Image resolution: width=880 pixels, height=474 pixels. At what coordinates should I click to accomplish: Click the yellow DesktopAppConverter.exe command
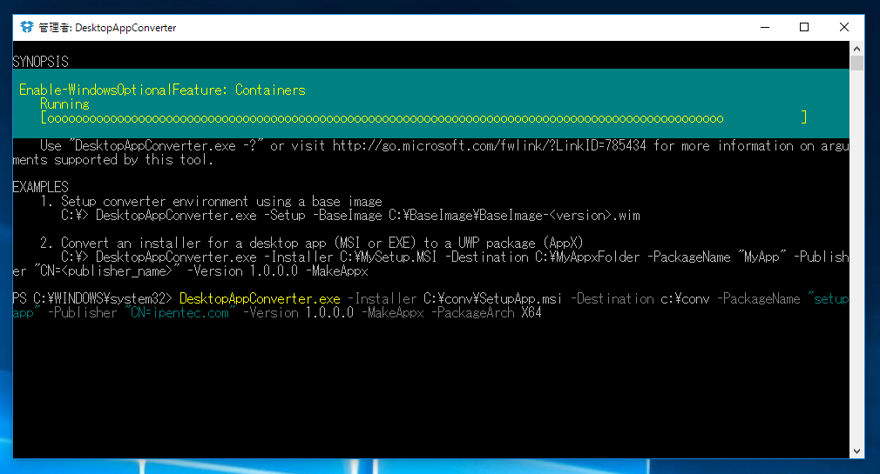260,298
